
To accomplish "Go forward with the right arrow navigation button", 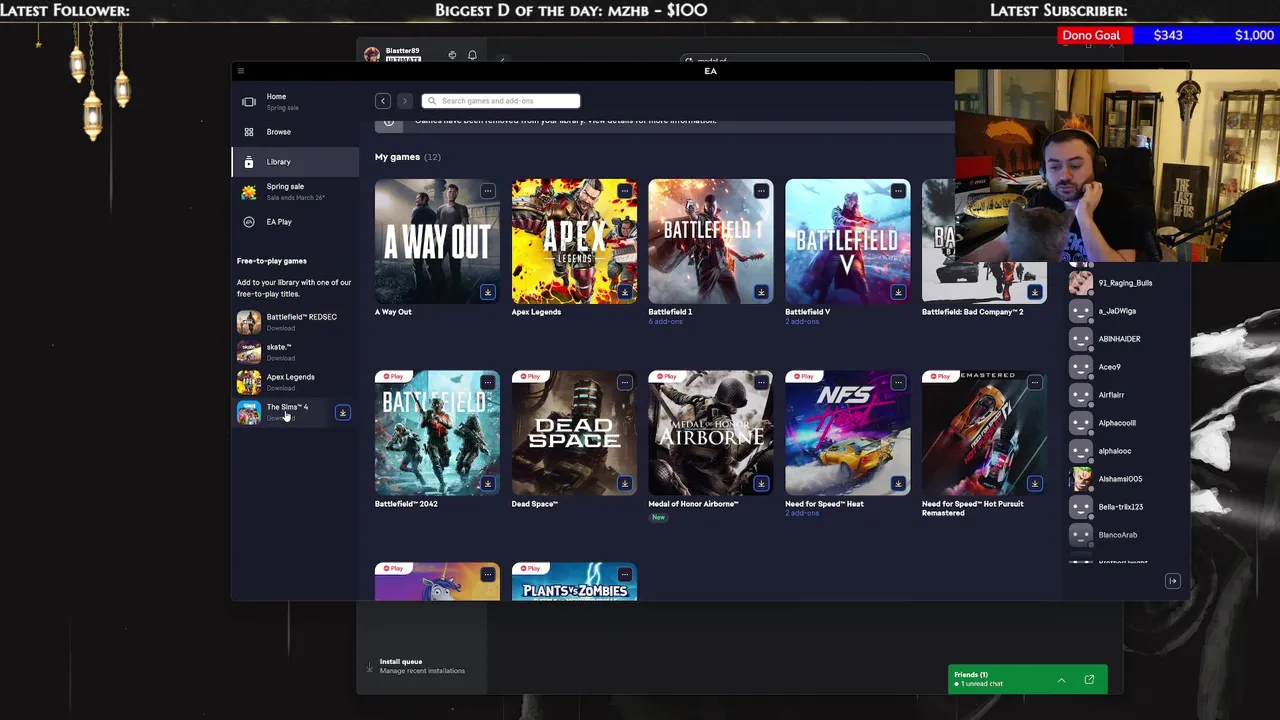I will point(404,101).
